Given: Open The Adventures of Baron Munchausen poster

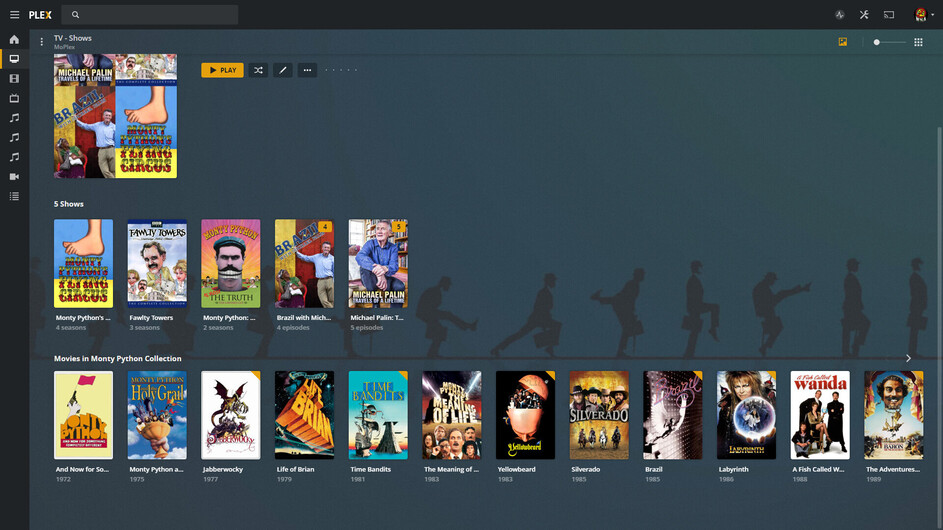Looking at the screenshot, I should (x=894, y=415).
